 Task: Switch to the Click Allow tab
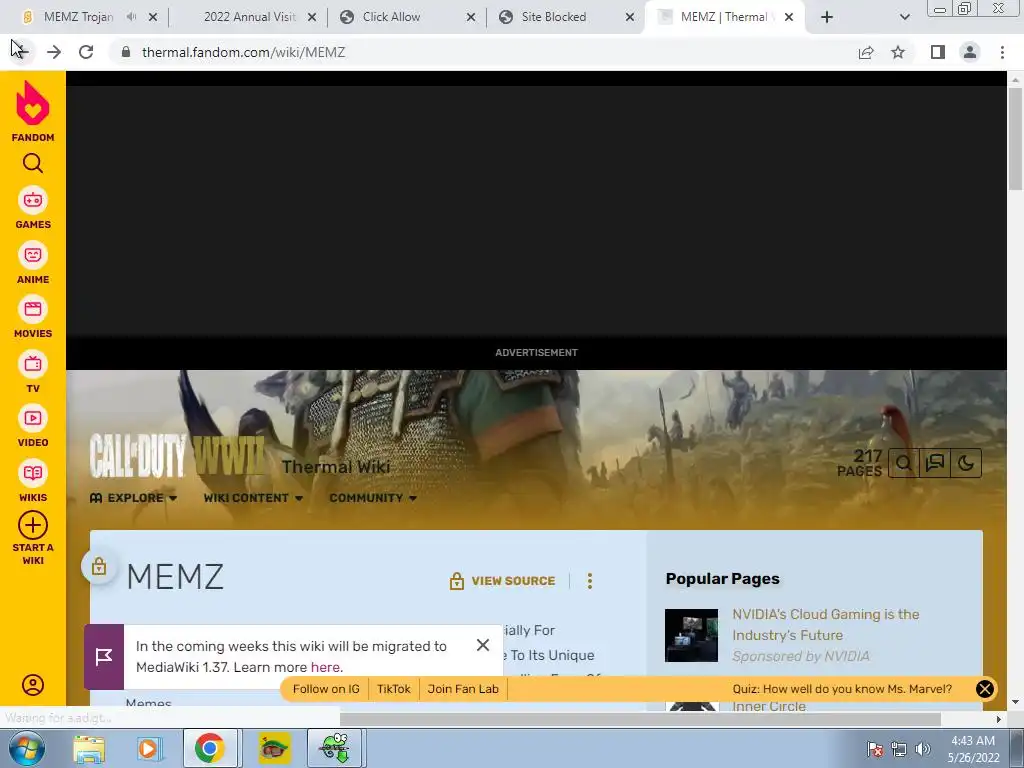pyautogui.click(x=392, y=17)
